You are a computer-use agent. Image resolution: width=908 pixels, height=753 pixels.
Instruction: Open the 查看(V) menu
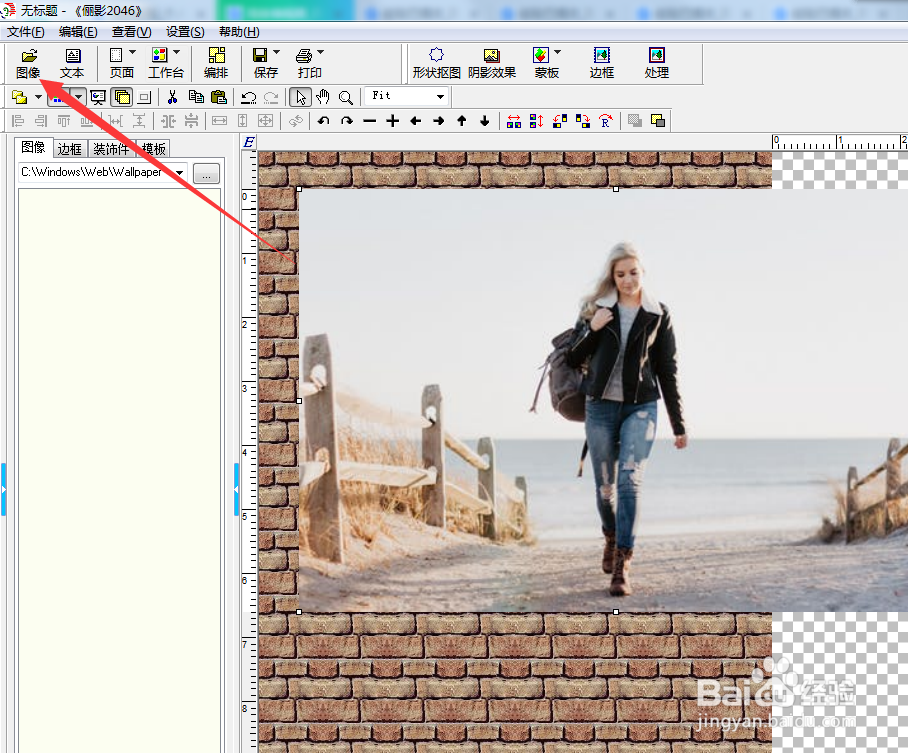tap(131, 32)
